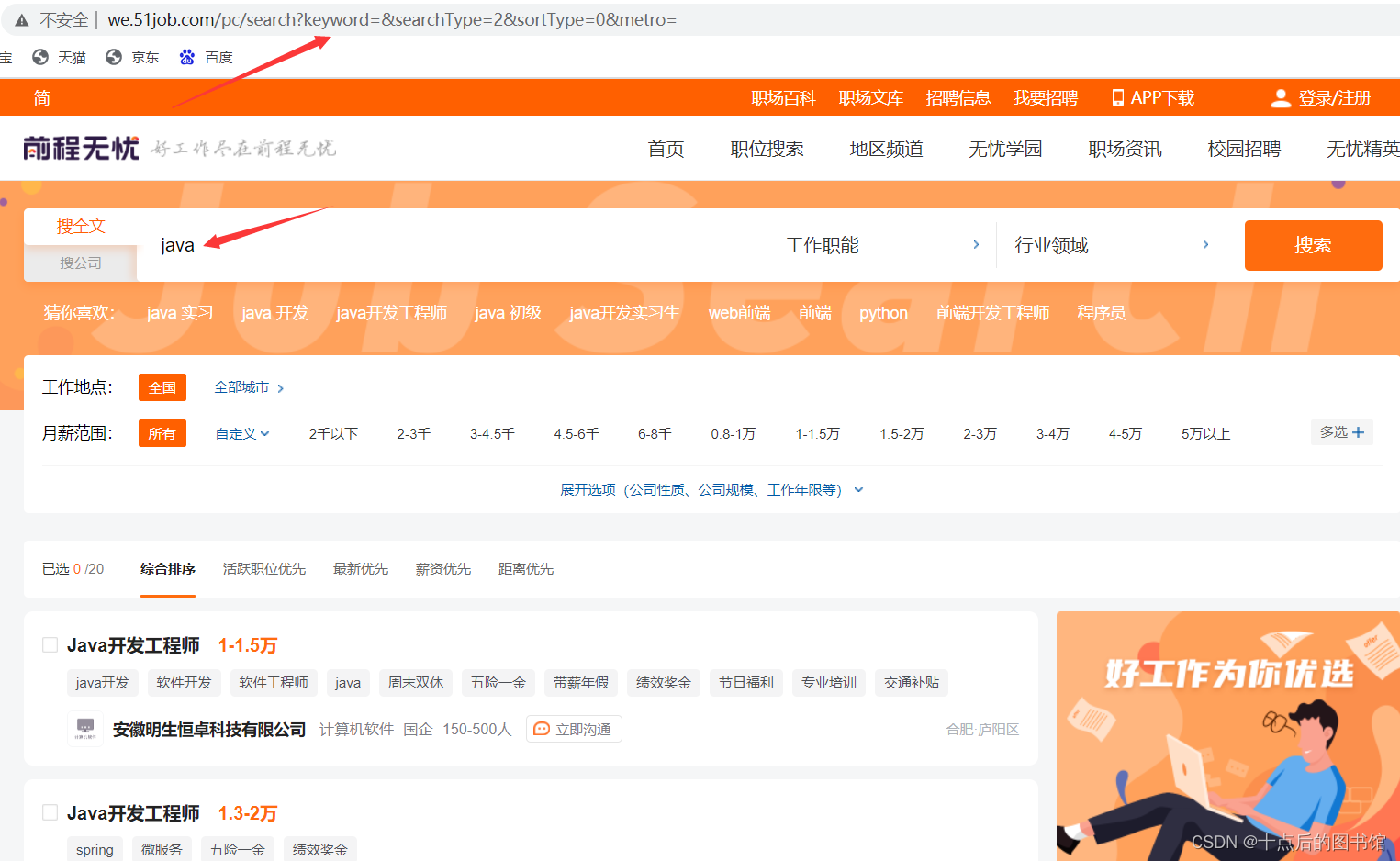Filter salary by 2千以下
Screen dimensions: 1400x861
333,433
